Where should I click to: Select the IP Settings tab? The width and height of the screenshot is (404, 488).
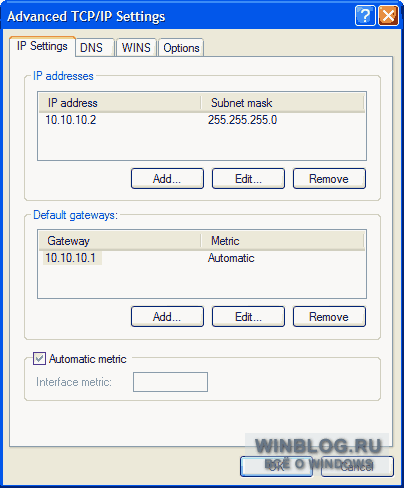click(x=42, y=46)
